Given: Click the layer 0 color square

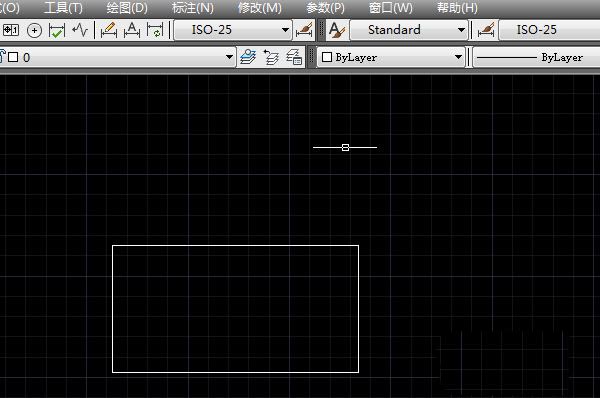Looking at the screenshot, I should [13, 57].
